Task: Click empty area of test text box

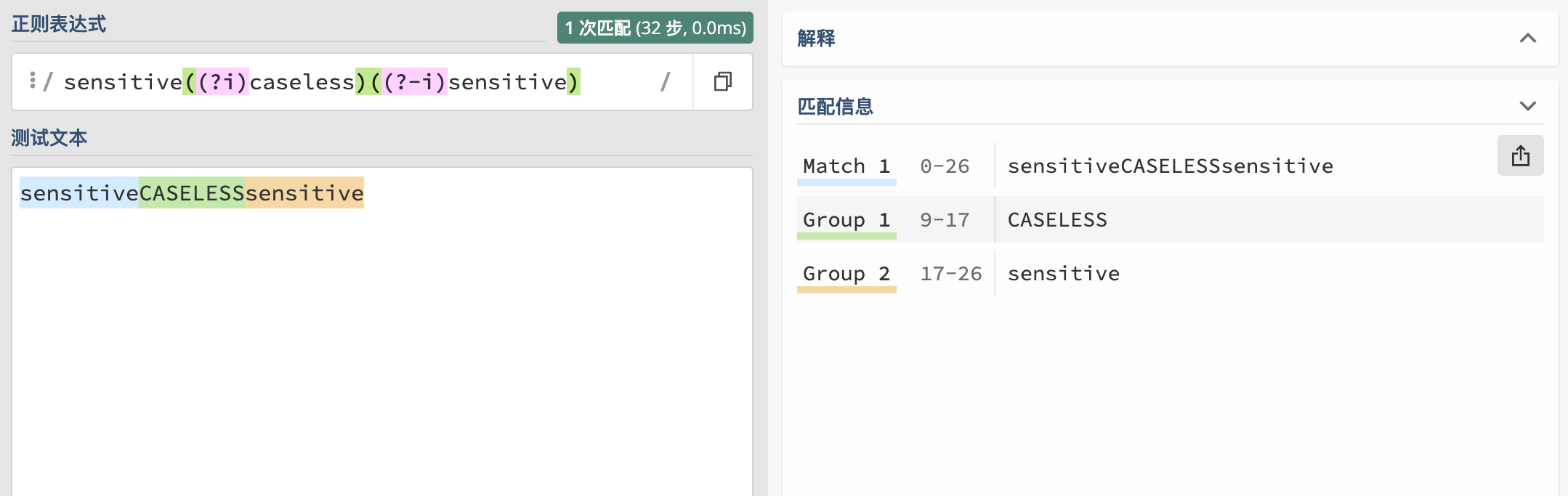Action: 382,349
